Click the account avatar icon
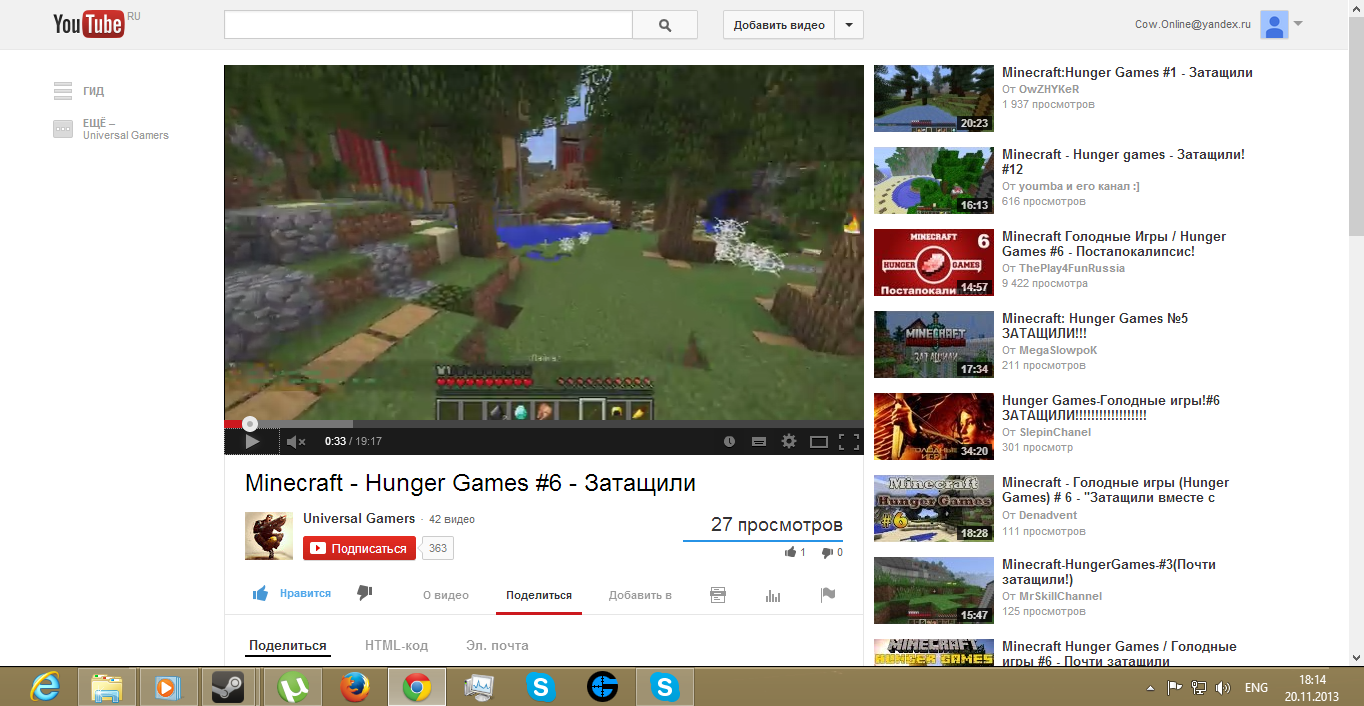 pos(1274,25)
